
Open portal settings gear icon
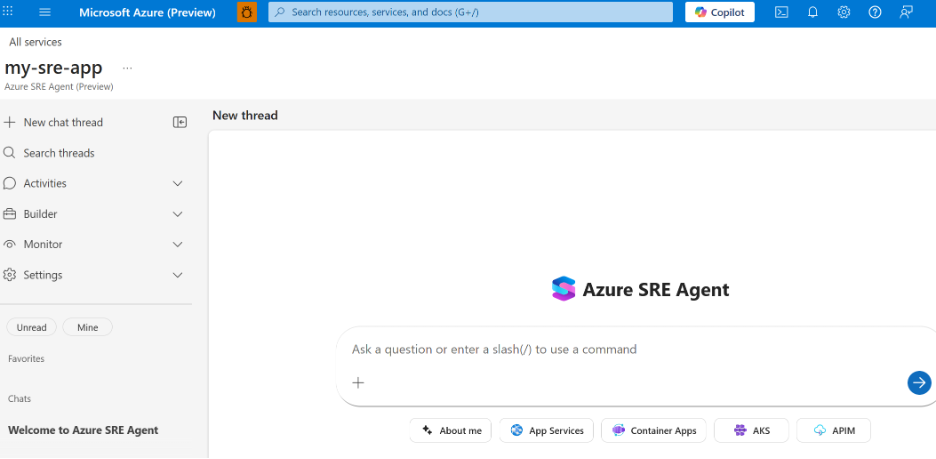(844, 12)
